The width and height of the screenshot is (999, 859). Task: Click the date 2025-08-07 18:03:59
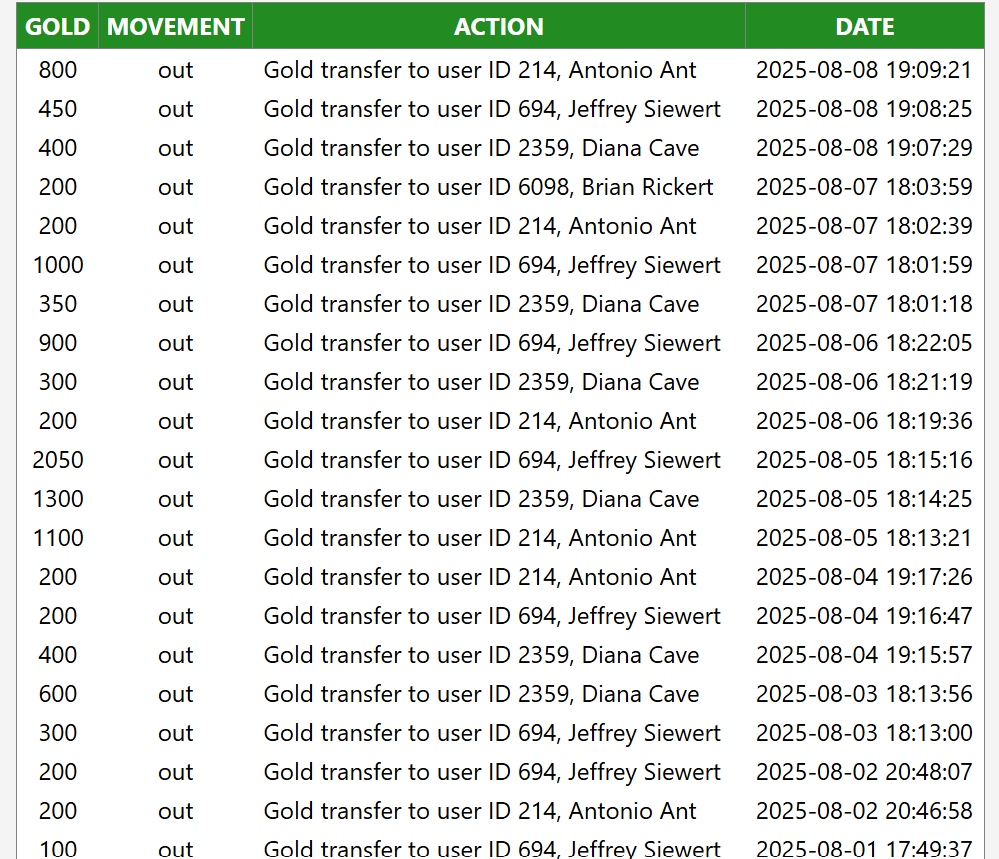(864, 187)
